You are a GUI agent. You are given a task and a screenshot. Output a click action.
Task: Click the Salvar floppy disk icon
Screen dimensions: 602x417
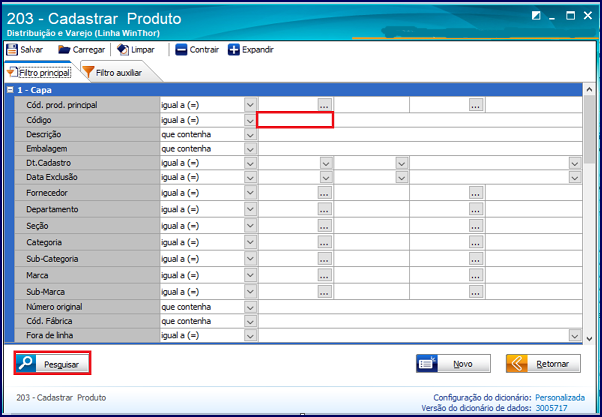(x=12, y=50)
